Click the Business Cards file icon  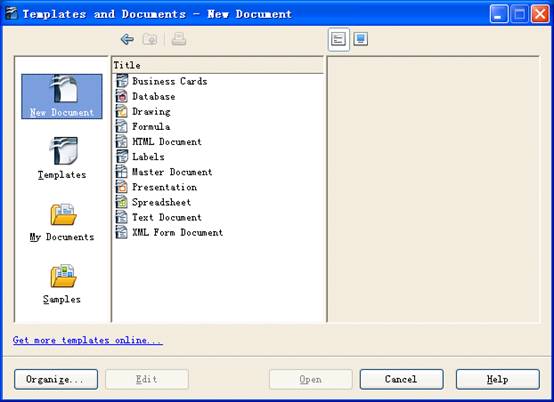click(122, 81)
